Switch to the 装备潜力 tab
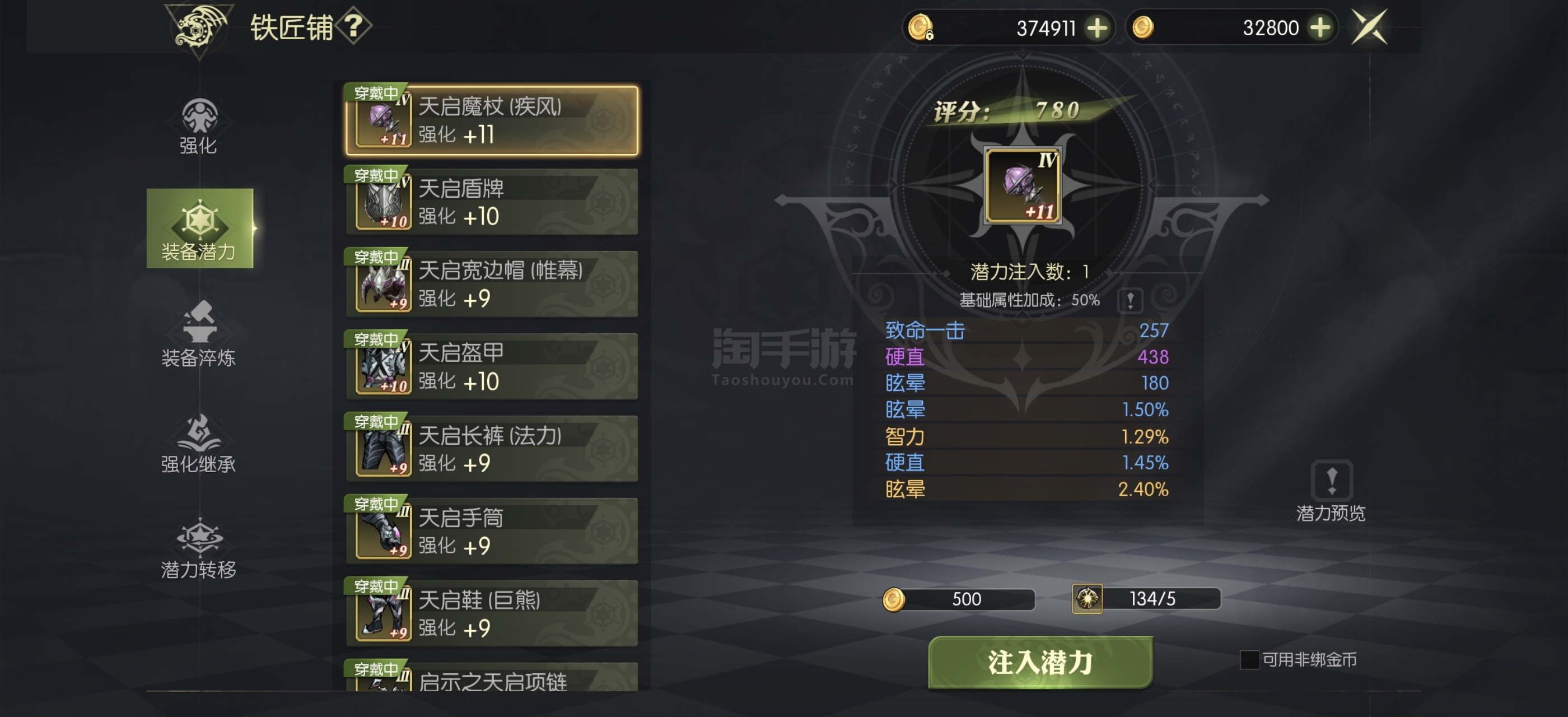 [200, 228]
